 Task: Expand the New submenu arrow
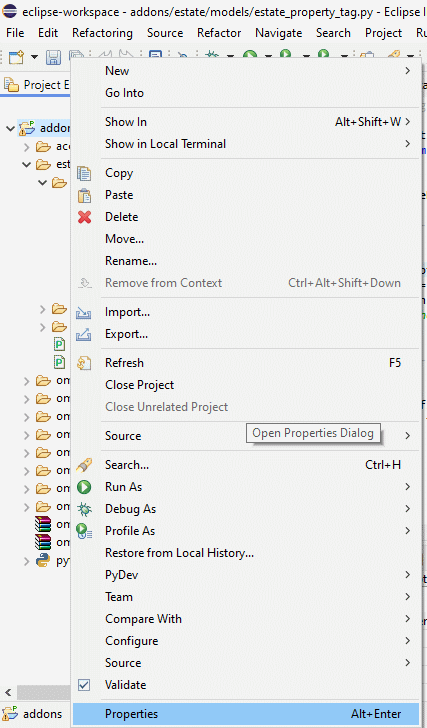tap(408, 71)
